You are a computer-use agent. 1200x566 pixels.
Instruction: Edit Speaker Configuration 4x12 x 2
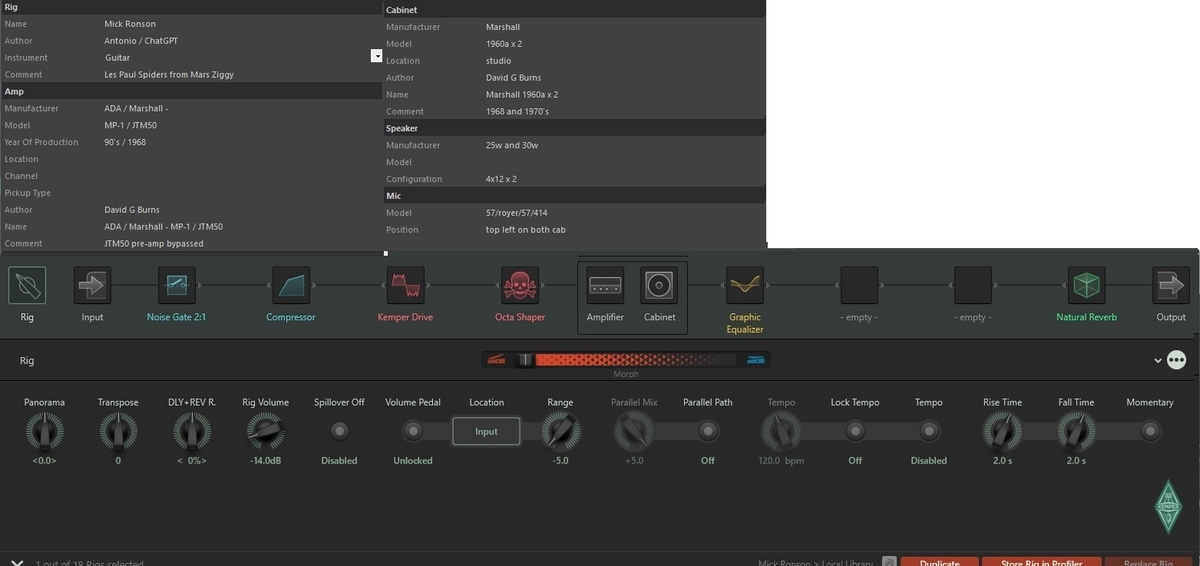[x=624, y=179]
